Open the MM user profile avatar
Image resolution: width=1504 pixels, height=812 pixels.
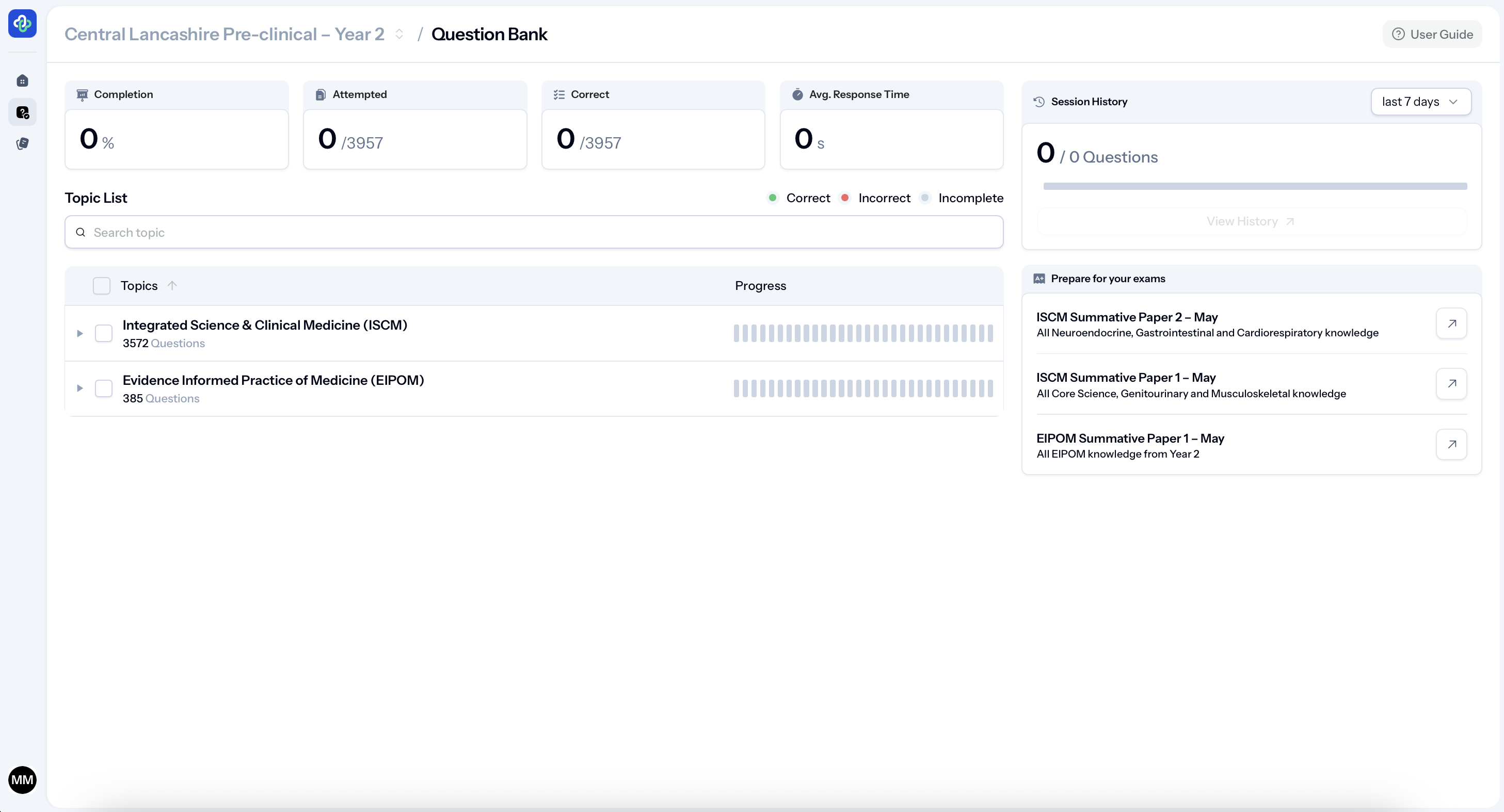pos(22,779)
